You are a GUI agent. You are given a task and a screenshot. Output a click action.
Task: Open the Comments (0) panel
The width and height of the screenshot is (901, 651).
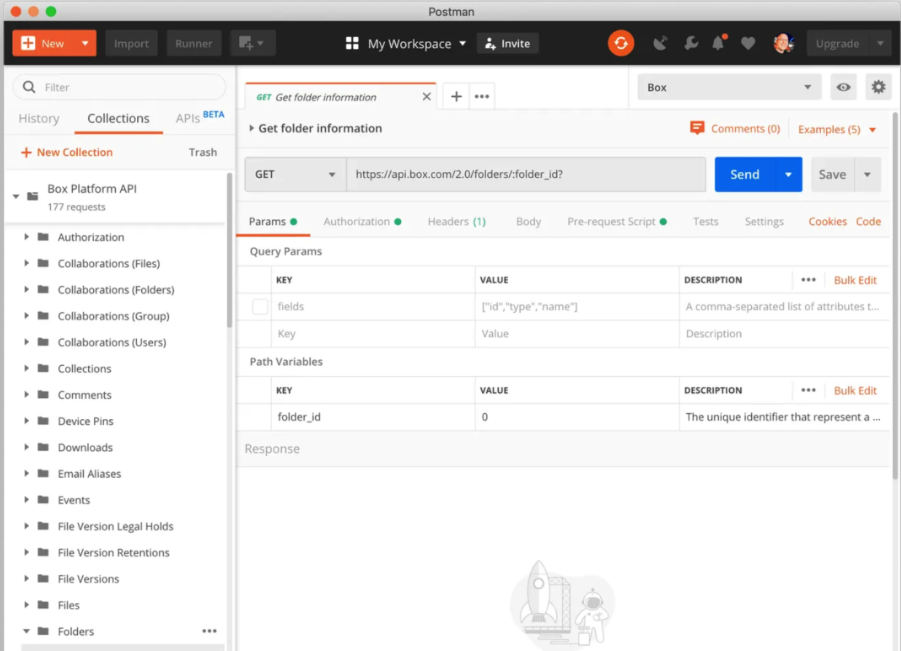[x=735, y=129]
